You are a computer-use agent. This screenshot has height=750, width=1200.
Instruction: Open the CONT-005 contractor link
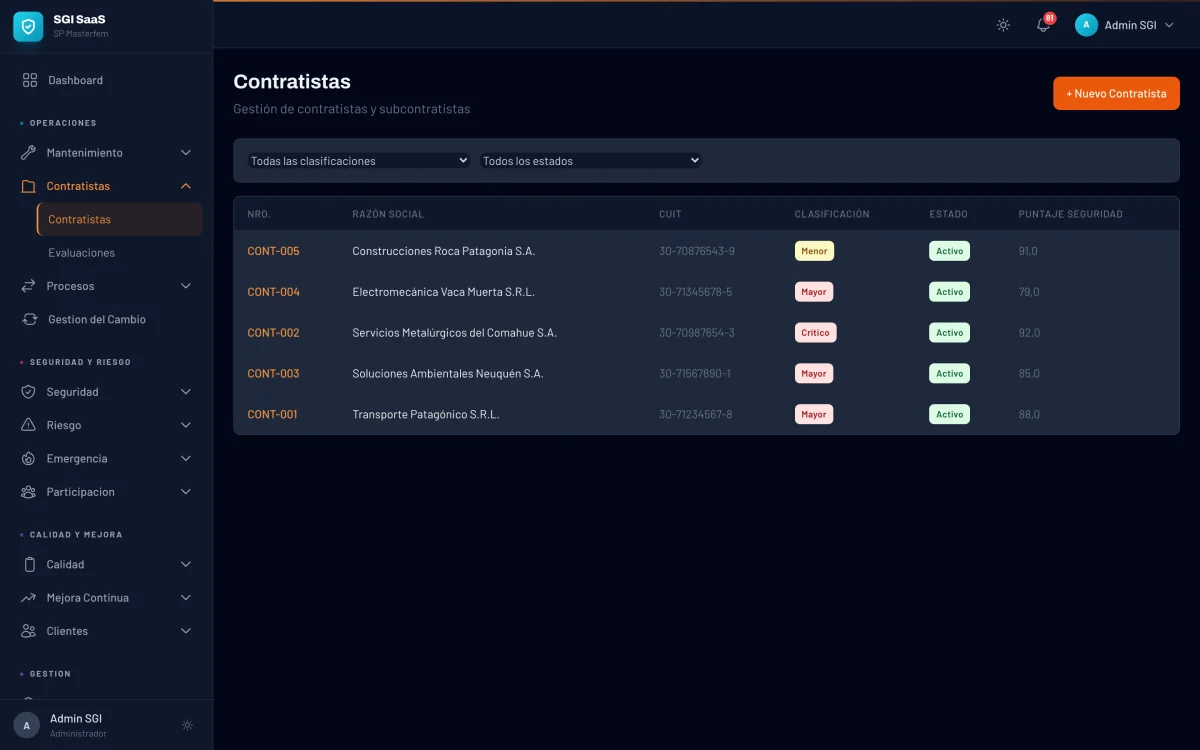point(273,251)
